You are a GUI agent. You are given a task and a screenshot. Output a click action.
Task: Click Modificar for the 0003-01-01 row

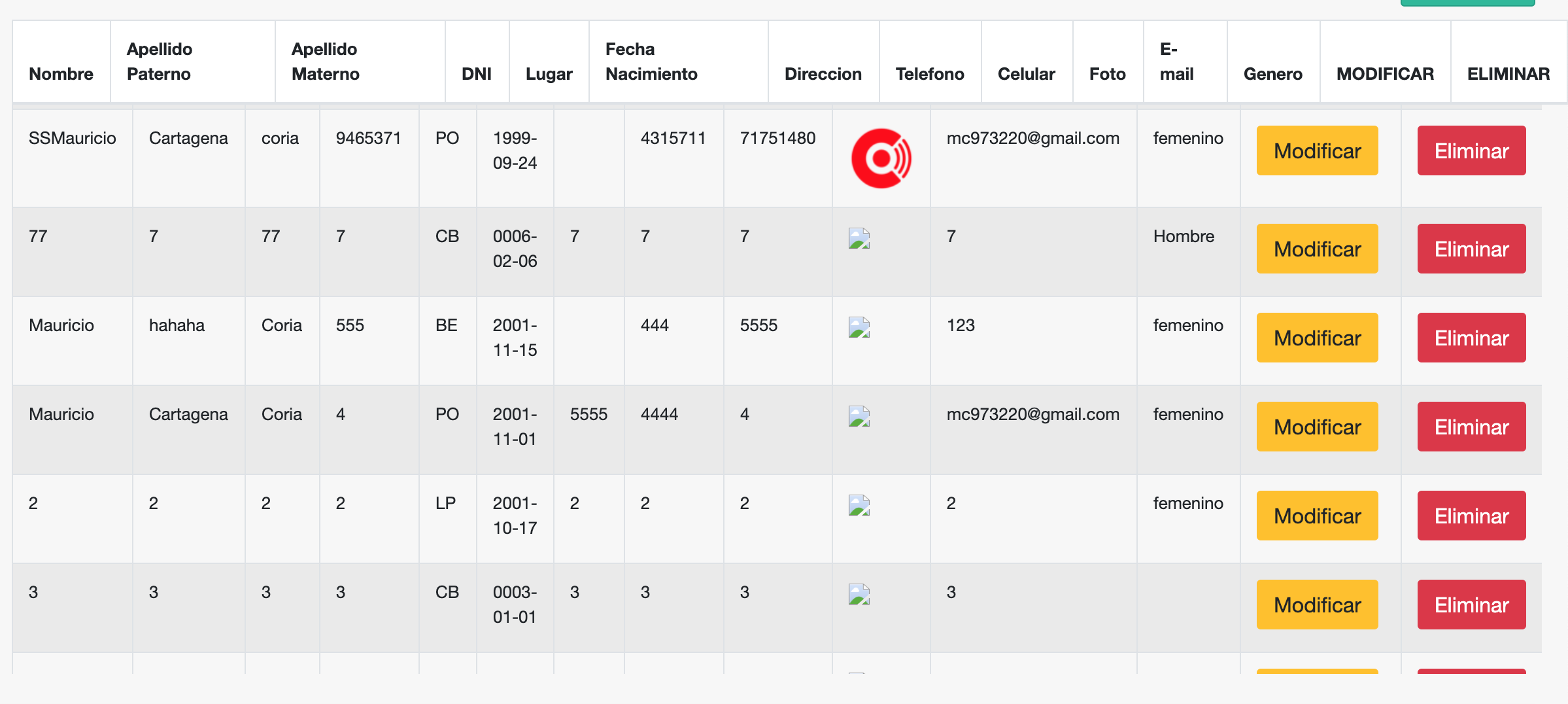point(1317,605)
